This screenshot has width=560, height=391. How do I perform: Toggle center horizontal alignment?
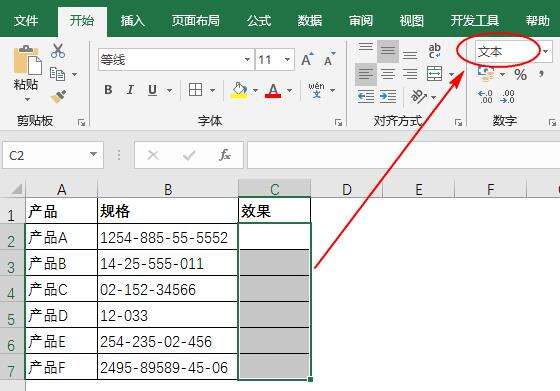tap(388, 74)
